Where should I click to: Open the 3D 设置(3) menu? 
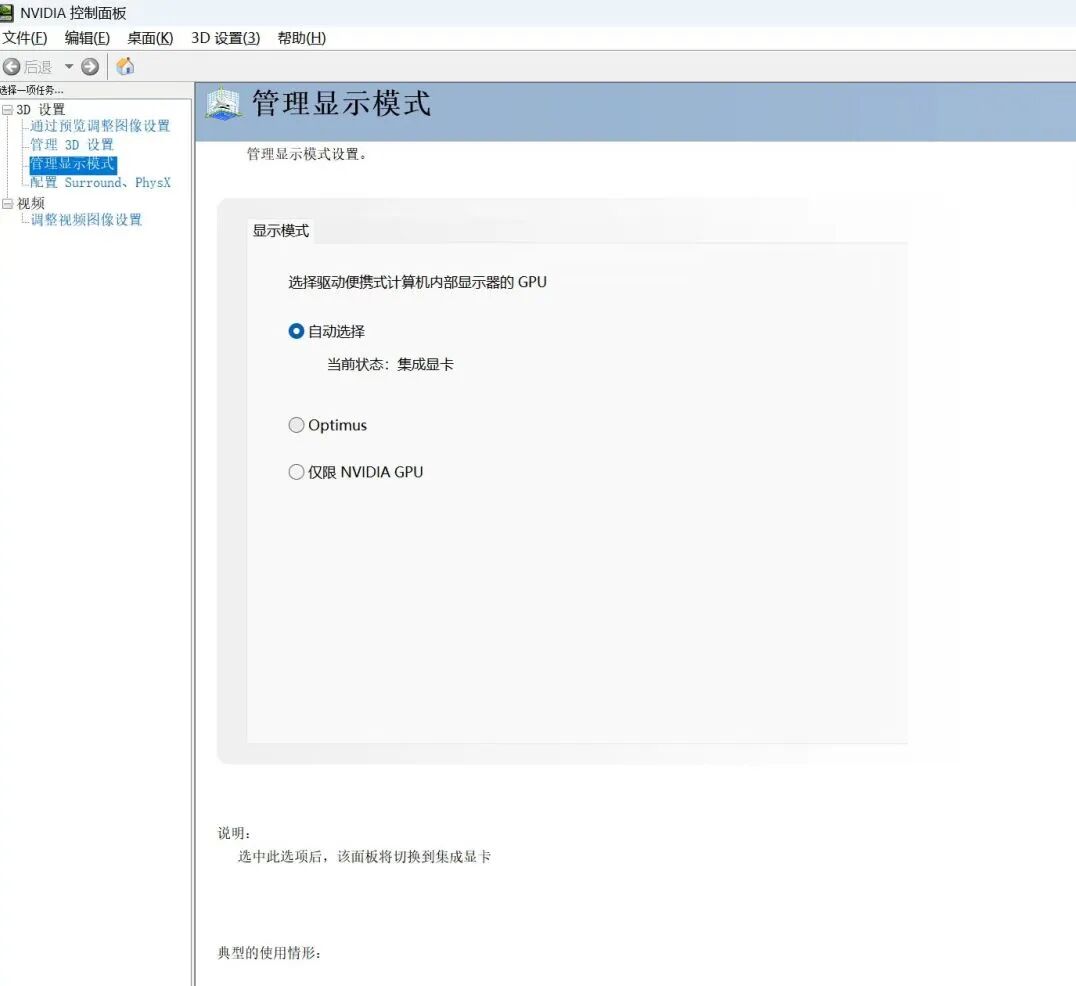pos(225,38)
